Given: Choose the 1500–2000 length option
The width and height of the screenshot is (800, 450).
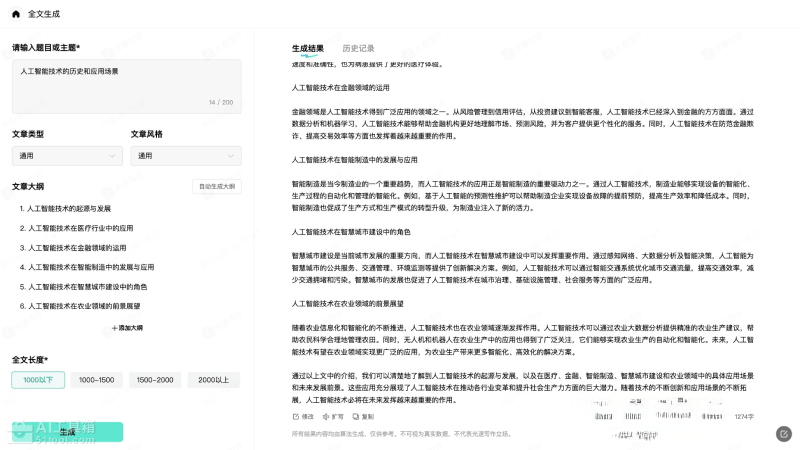Looking at the screenshot, I should point(155,380).
